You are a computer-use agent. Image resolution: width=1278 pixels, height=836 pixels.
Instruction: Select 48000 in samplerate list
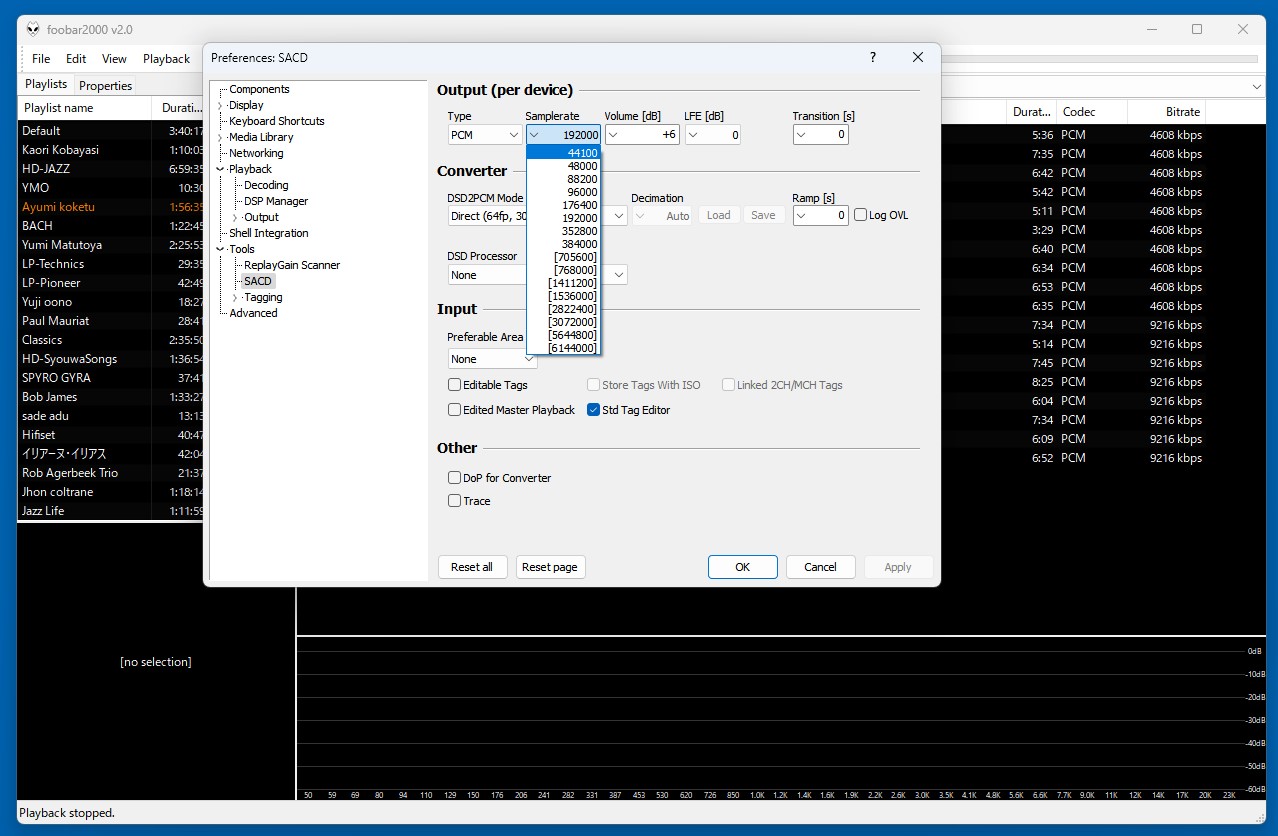point(563,166)
